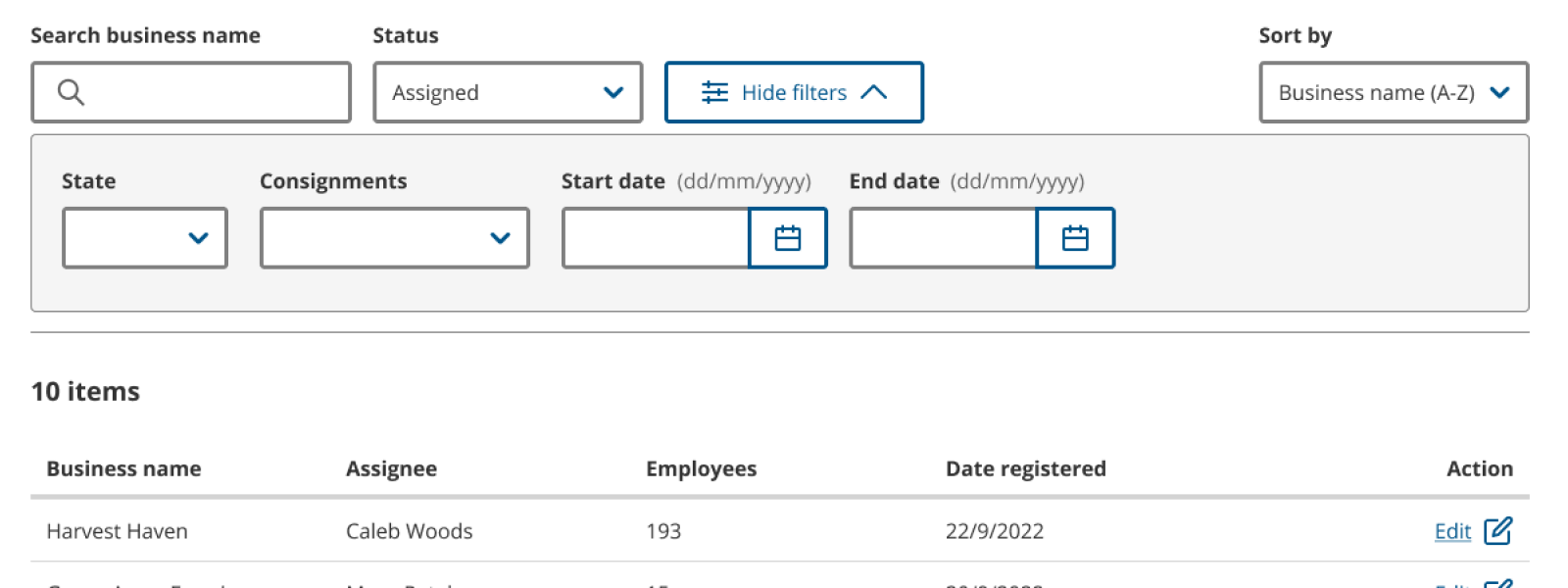The height and width of the screenshot is (588, 1568).
Task: Open the Start date calendar picker
Action: [x=788, y=238]
